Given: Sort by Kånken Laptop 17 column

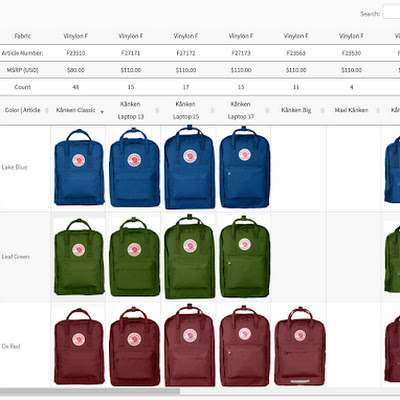Looking at the screenshot, I should pyautogui.click(x=243, y=110).
